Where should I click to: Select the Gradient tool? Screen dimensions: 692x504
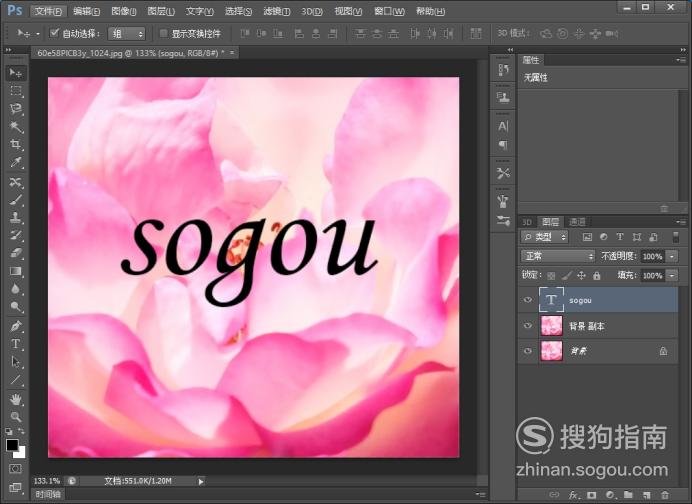point(16,271)
